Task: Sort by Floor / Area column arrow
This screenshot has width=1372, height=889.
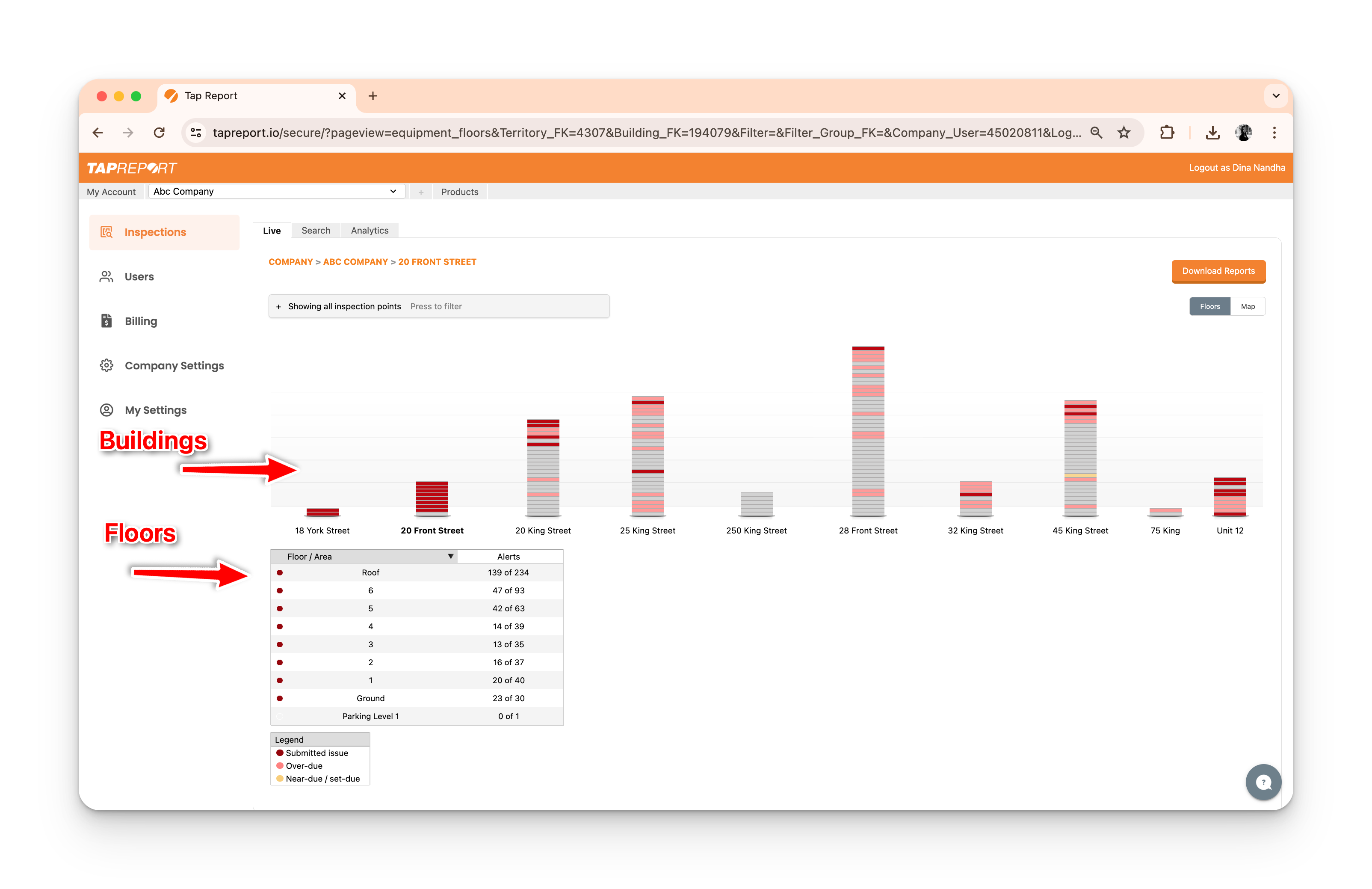Action: pyautogui.click(x=451, y=556)
